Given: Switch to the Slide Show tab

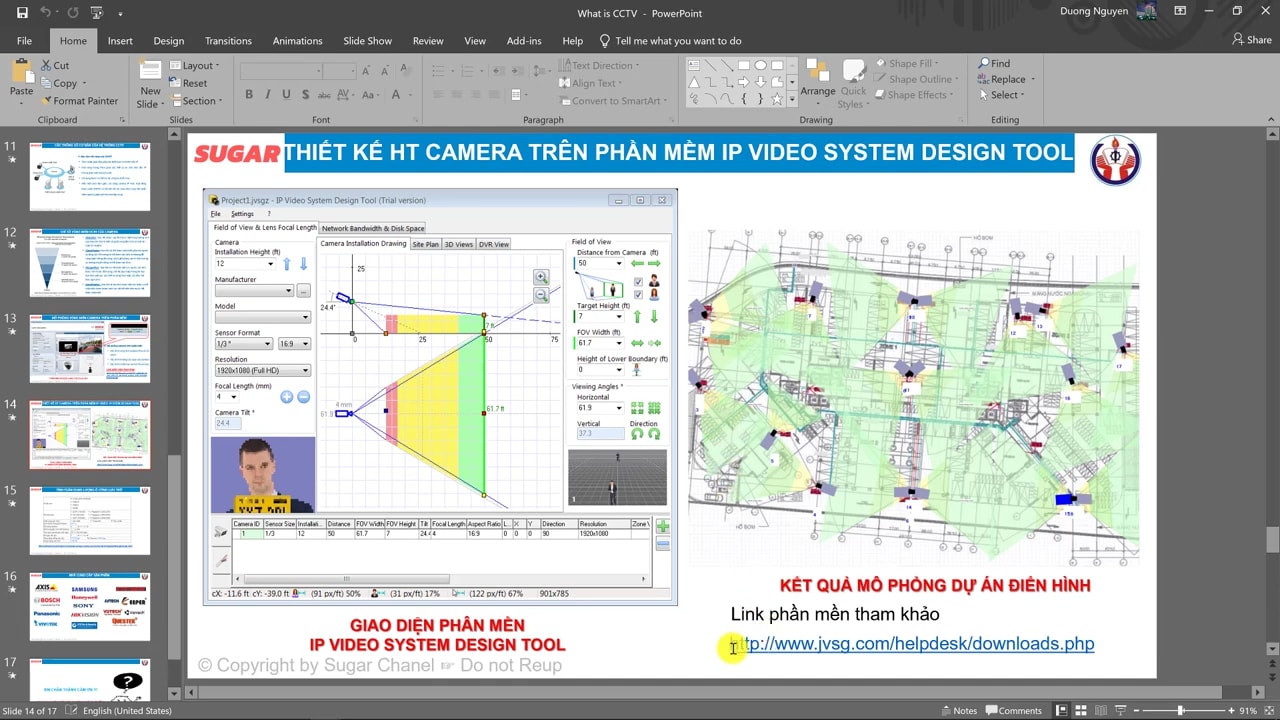Looking at the screenshot, I should 367,41.
